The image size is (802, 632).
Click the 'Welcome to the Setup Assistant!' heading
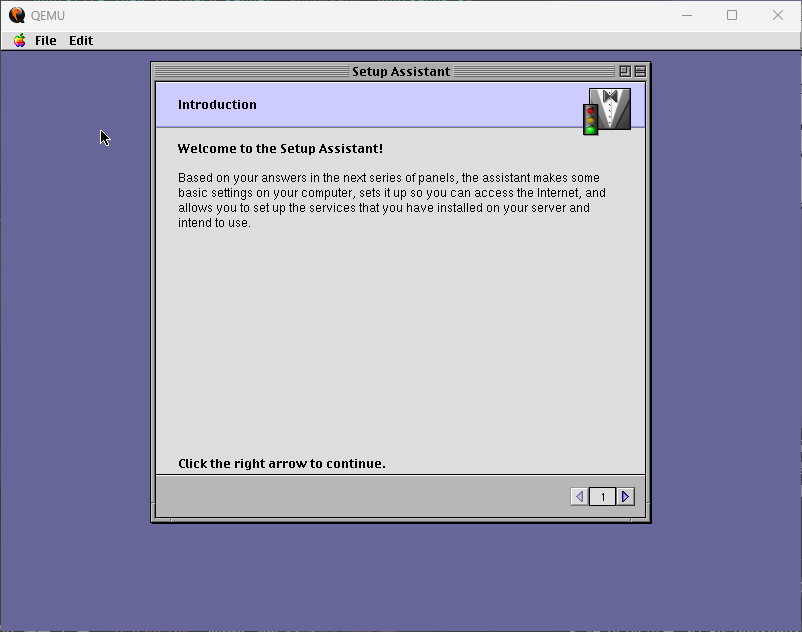[280, 149]
